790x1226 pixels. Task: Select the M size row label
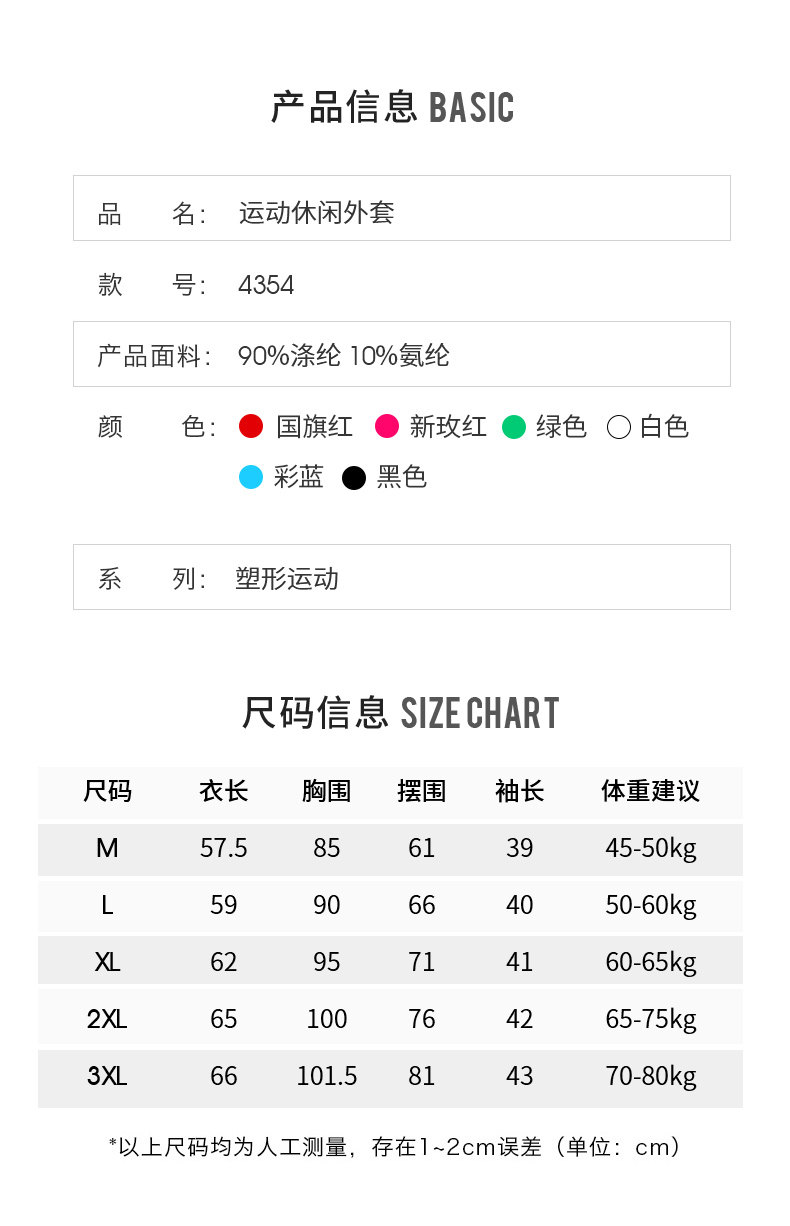(107, 848)
